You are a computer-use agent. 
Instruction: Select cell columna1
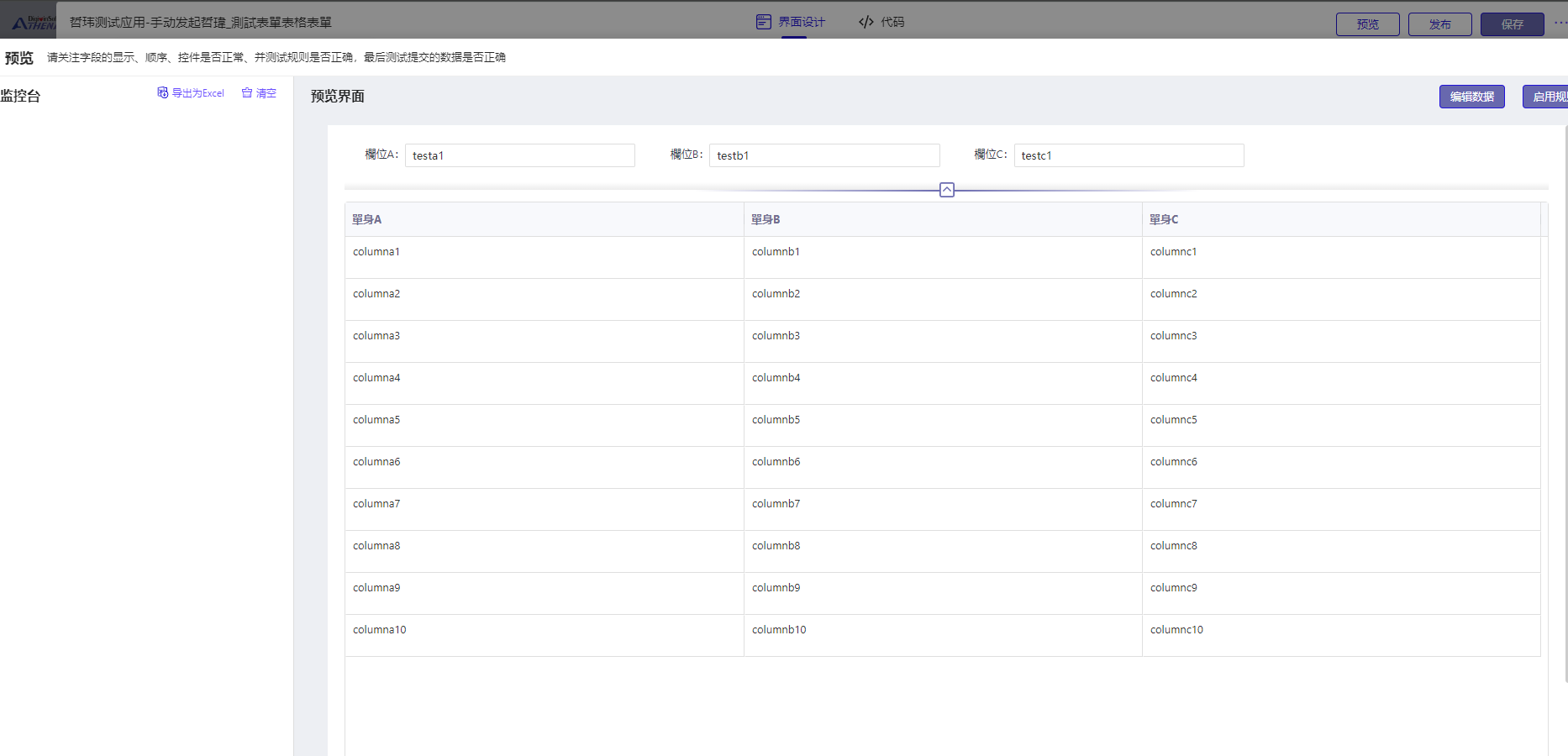tap(545, 257)
